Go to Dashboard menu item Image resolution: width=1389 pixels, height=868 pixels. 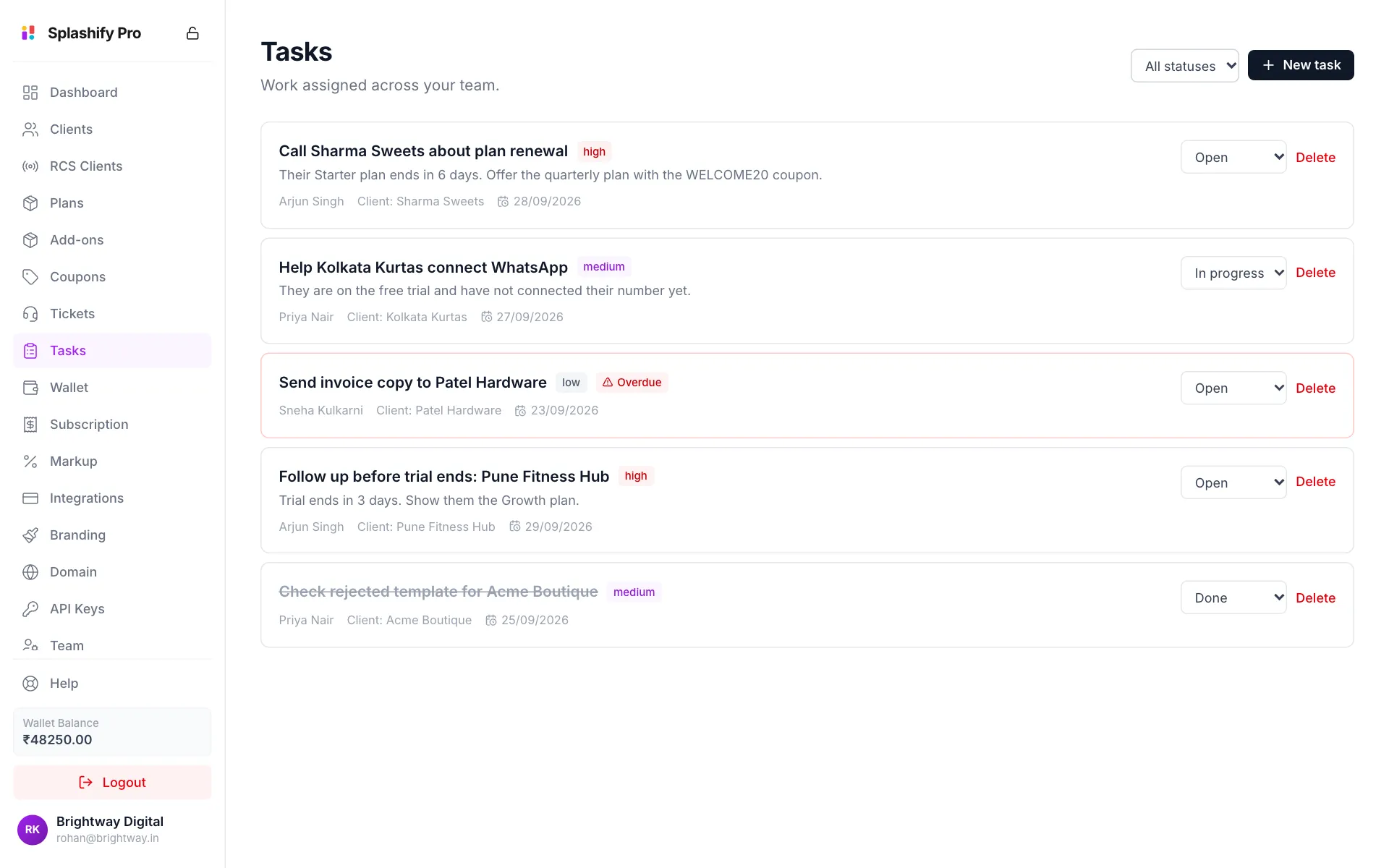(x=112, y=93)
